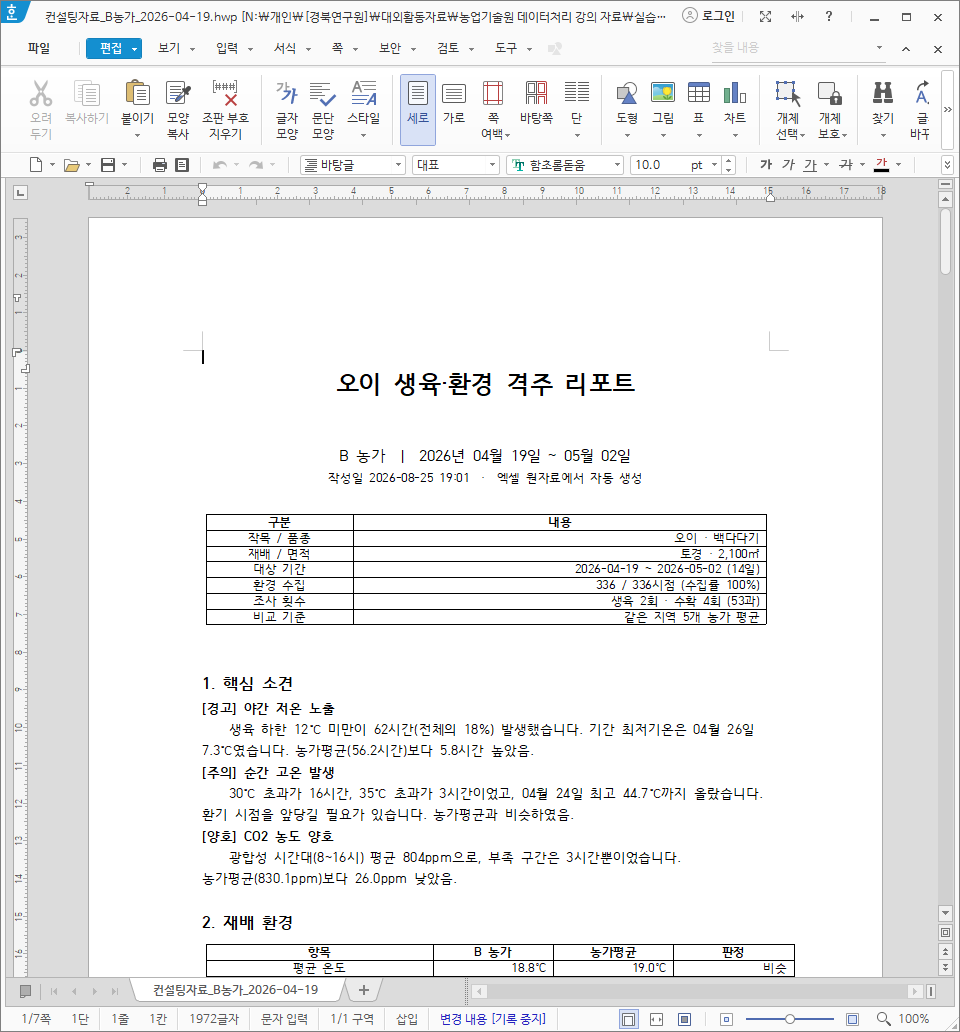Click the add new document tab plus button

364,989
